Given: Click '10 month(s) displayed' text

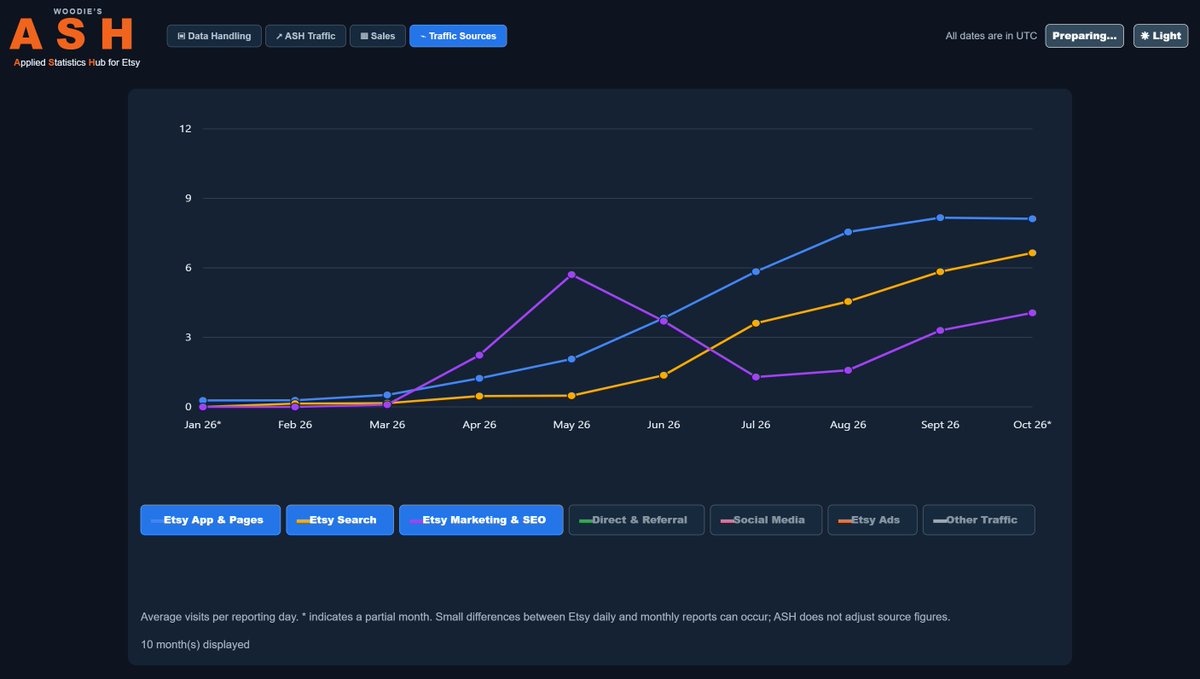Looking at the screenshot, I should pyautogui.click(x=195, y=645).
